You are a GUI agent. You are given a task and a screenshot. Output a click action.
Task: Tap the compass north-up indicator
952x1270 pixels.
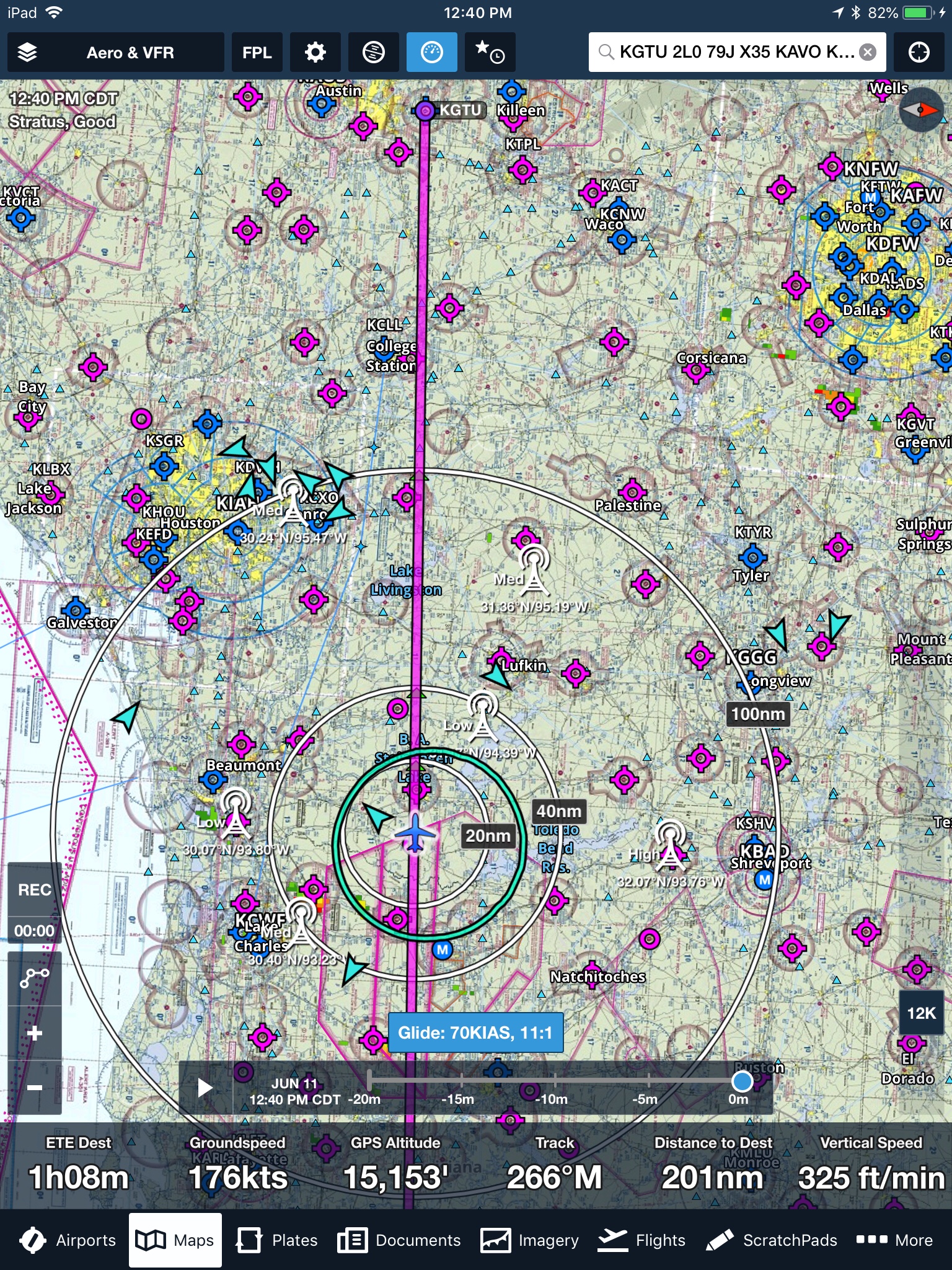[920, 110]
